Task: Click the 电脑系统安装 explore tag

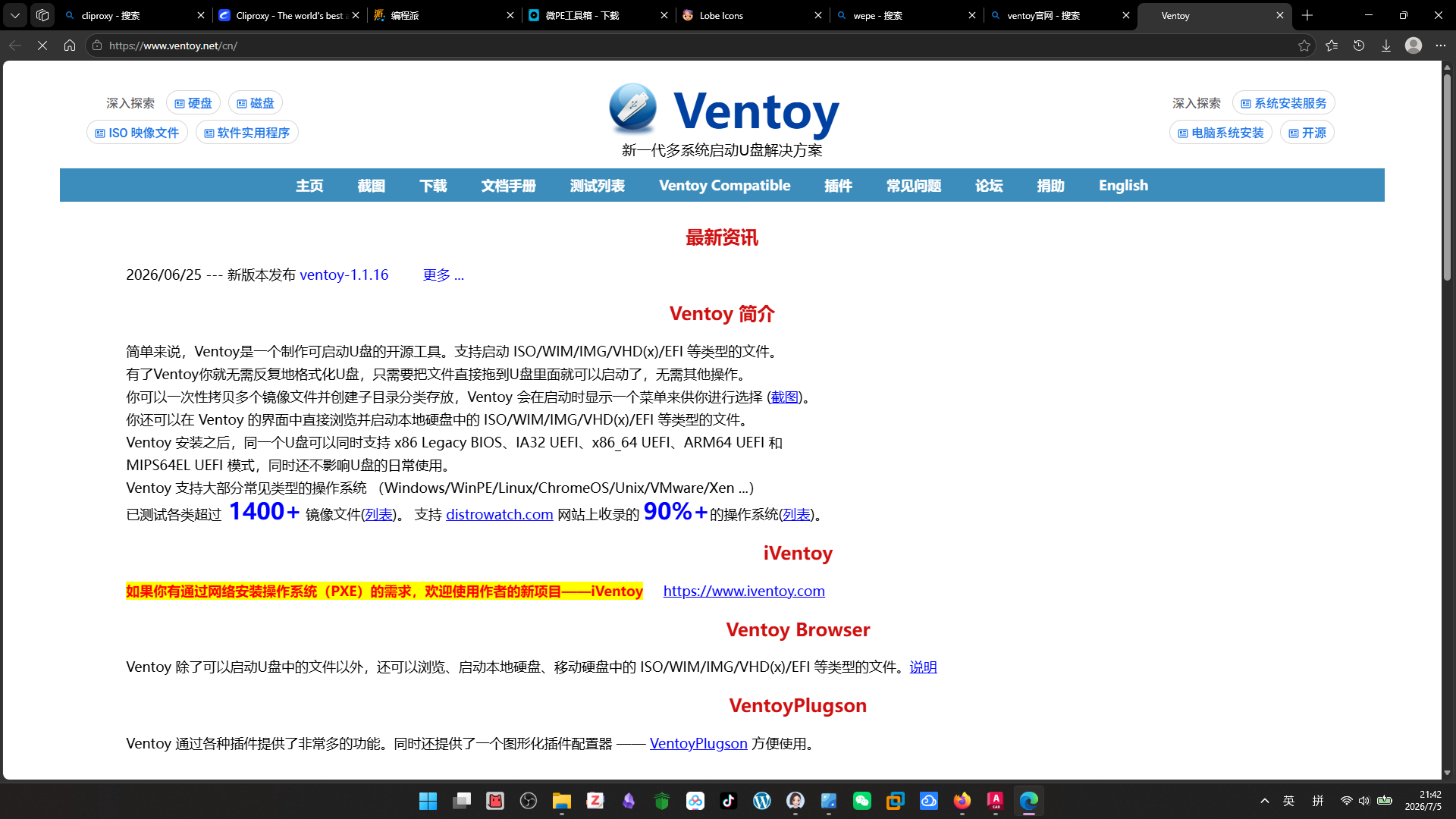Action: [1221, 133]
